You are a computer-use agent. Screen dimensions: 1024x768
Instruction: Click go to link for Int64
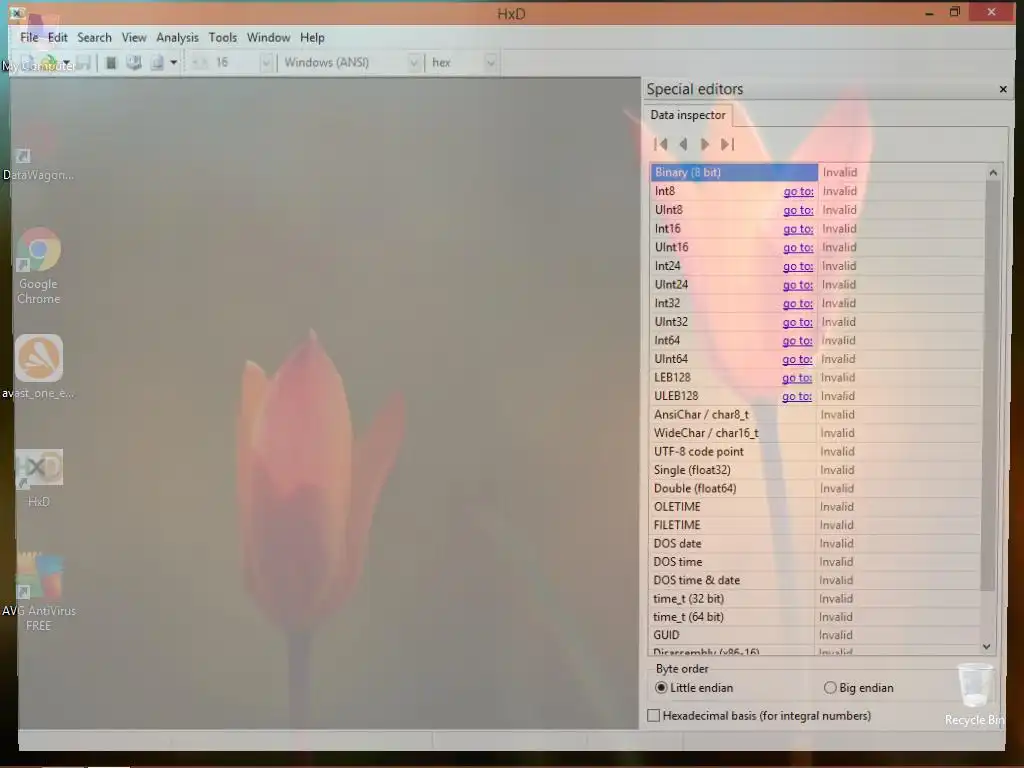[797, 341]
